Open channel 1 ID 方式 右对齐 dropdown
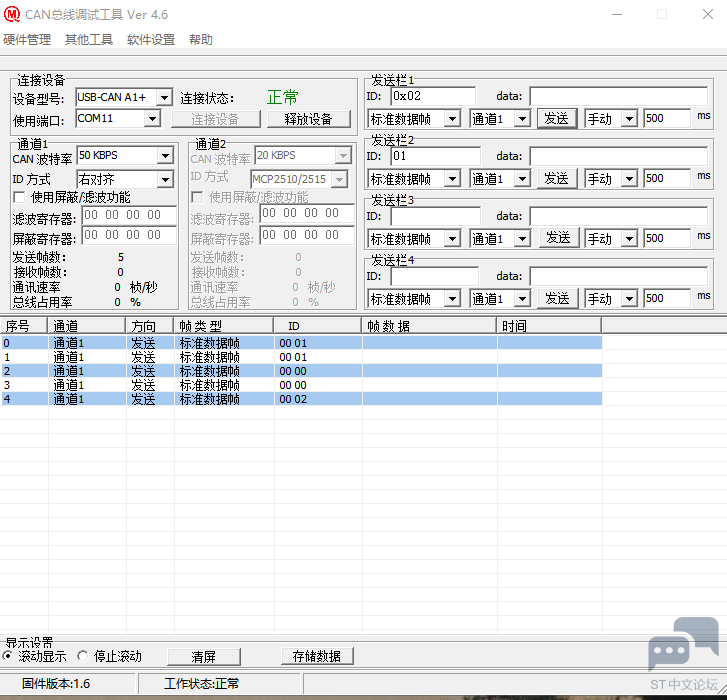The image size is (727, 700). tap(166, 180)
